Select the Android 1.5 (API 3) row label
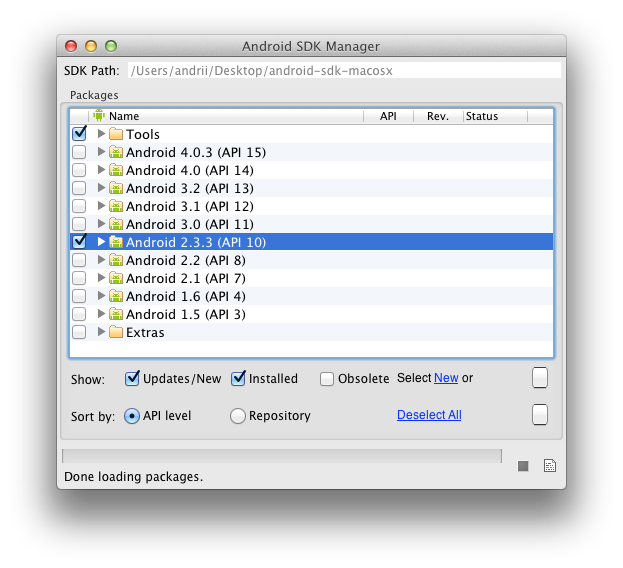This screenshot has width=623, height=568. (x=186, y=315)
